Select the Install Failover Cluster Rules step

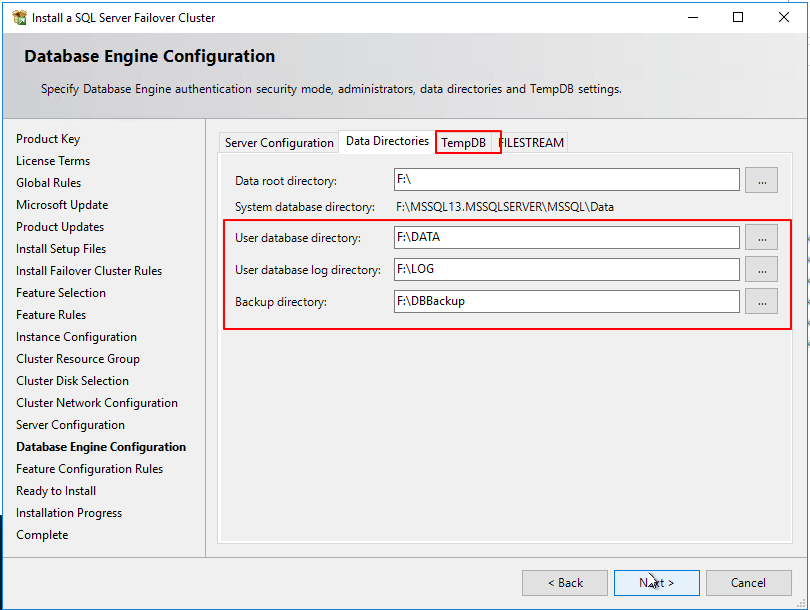(x=89, y=271)
